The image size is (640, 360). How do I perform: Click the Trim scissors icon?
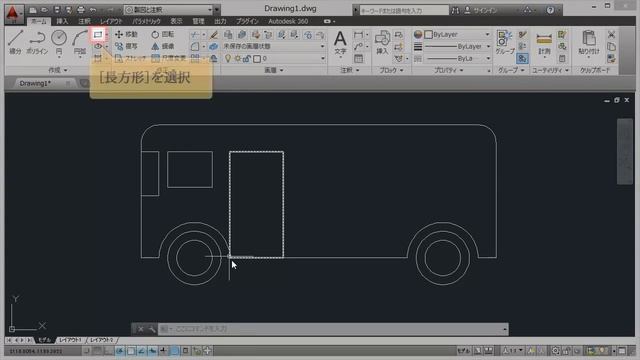coord(196,35)
